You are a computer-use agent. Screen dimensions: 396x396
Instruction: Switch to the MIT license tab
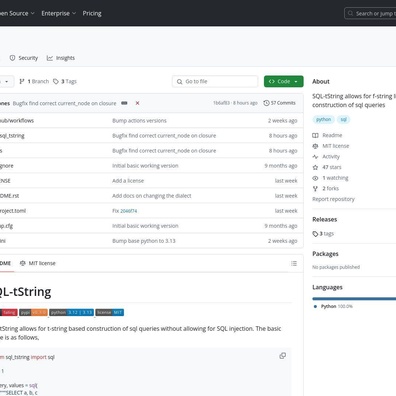38,263
